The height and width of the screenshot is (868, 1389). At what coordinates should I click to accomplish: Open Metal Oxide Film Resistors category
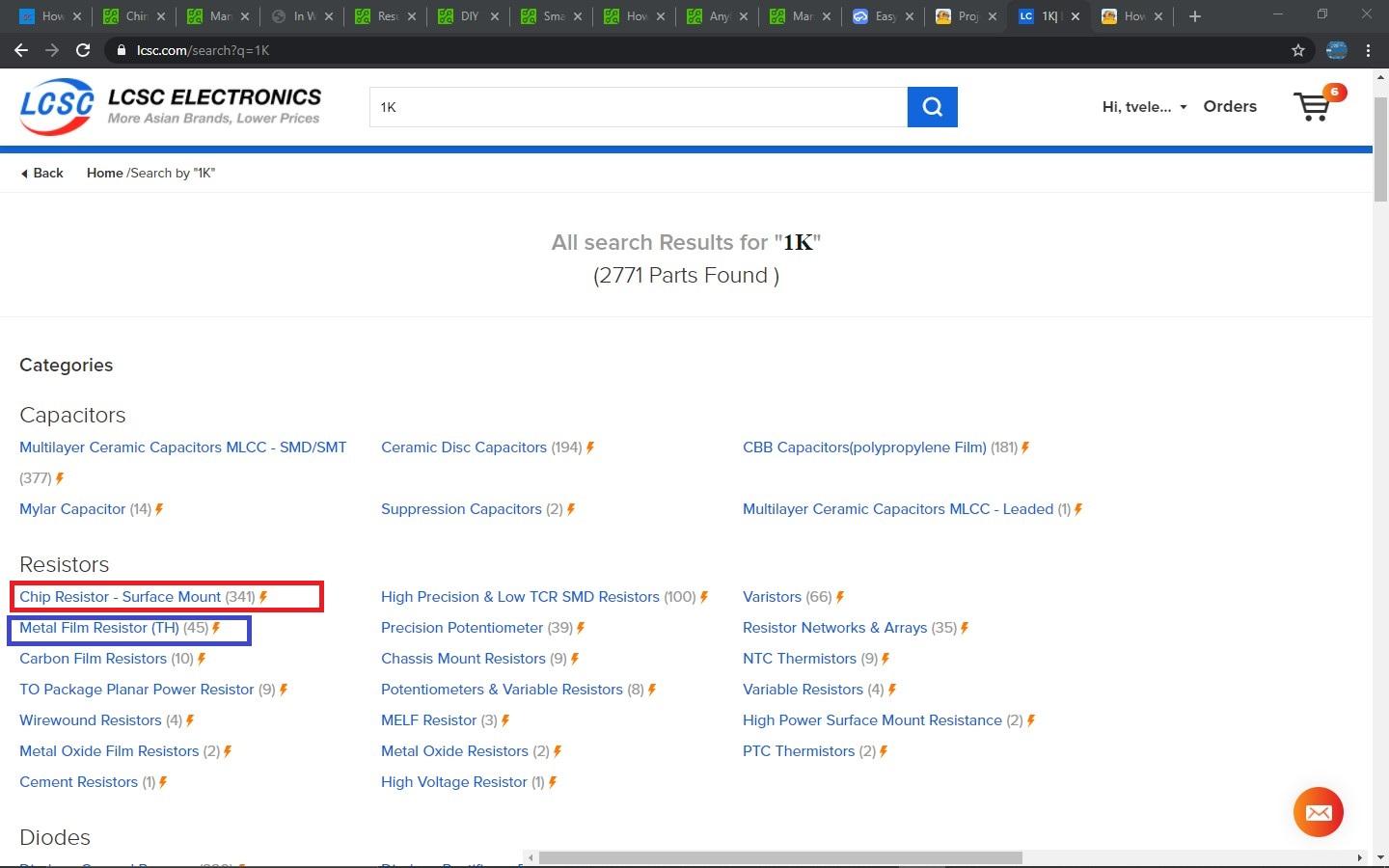click(x=109, y=751)
